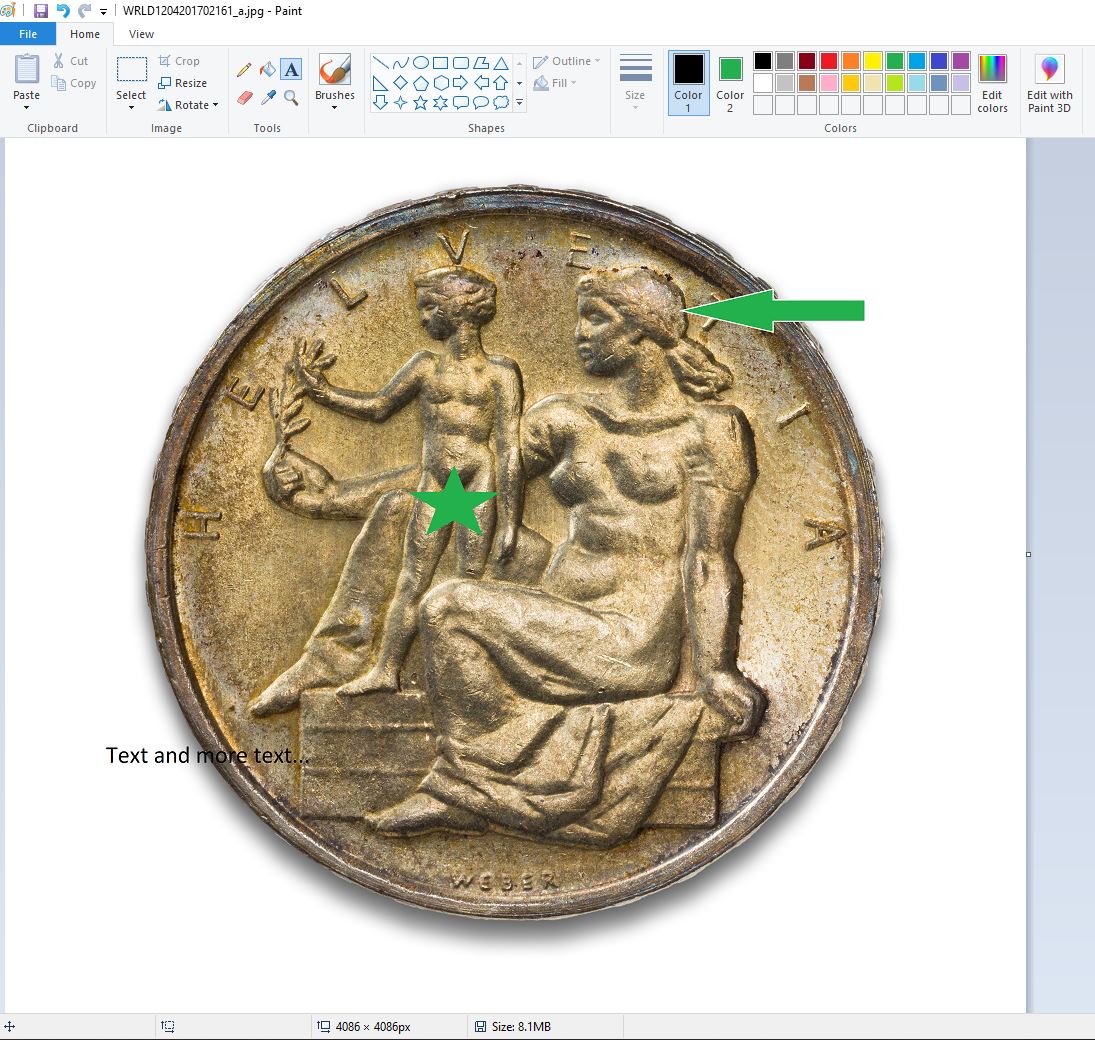Click the Cut button

71,61
